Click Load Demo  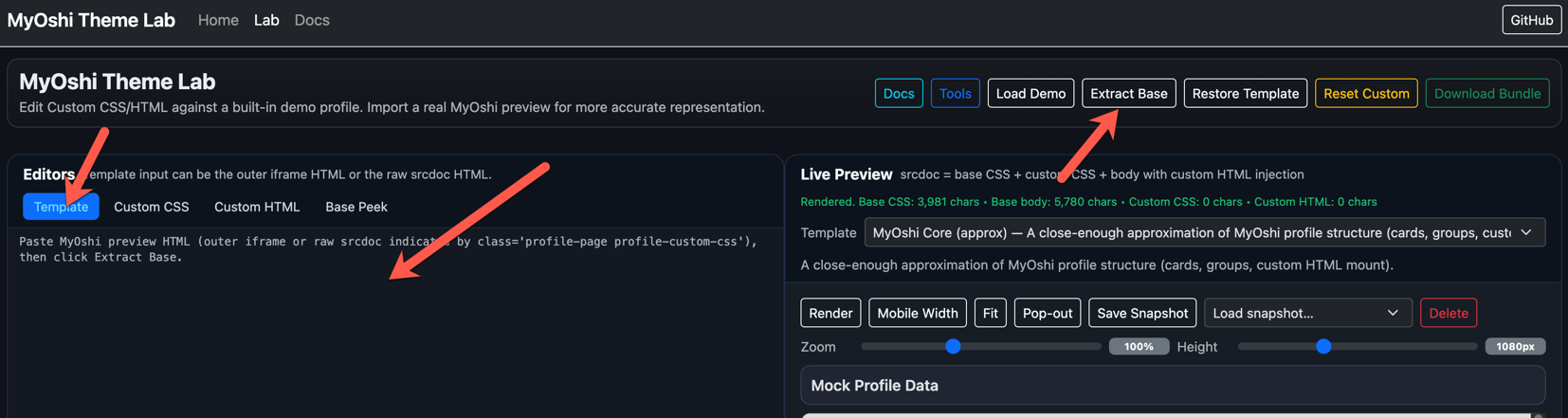(1030, 93)
